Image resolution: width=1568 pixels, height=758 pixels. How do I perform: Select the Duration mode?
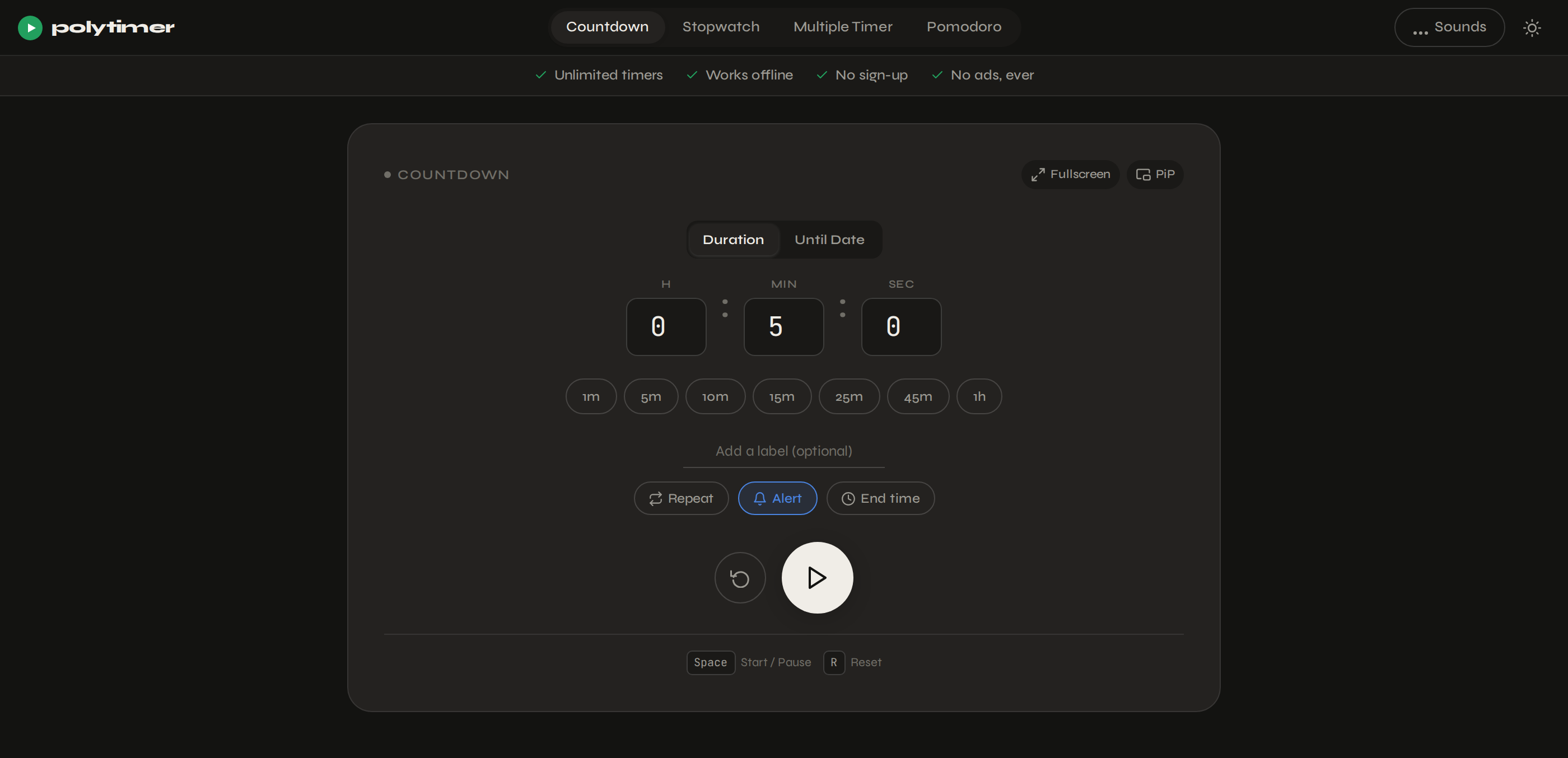(x=733, y=240)
